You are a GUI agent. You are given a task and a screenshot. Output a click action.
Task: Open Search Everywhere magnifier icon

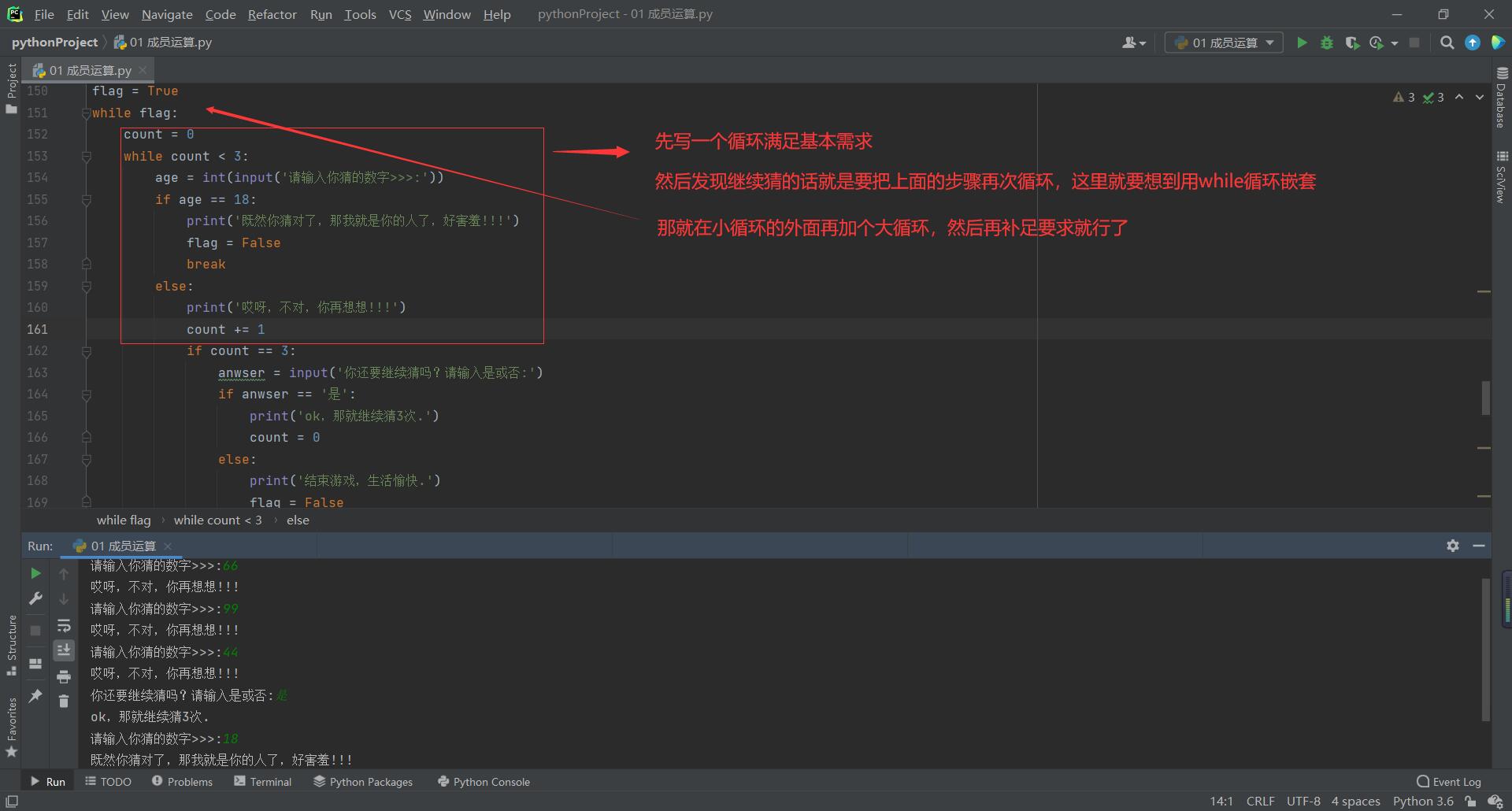tap(1447, 43)
